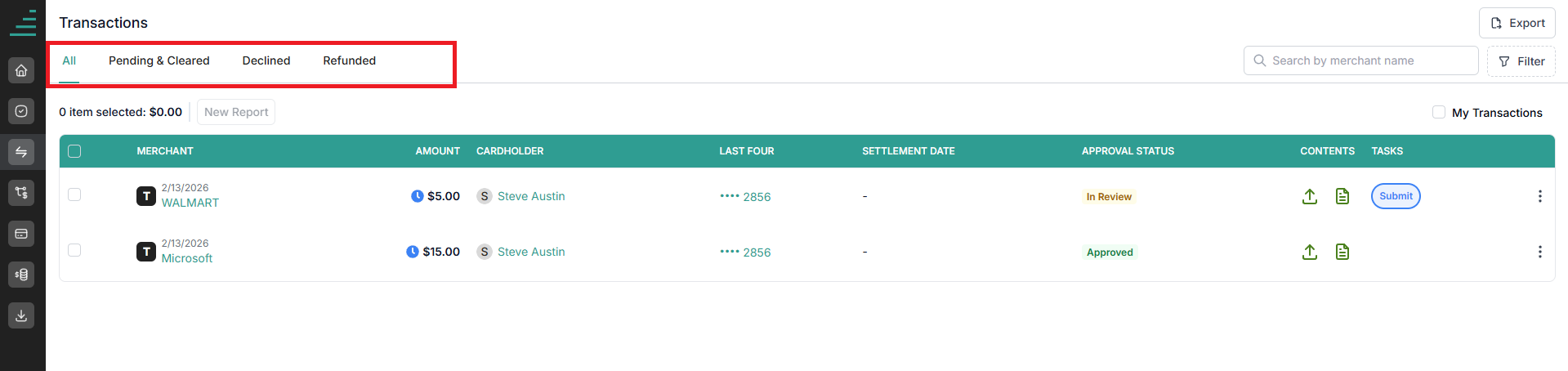Image resolution: width=1568 pixels, height=371 pixels.
Task: Select the transactions arrows sidebar icon
Action: (21, 152)
